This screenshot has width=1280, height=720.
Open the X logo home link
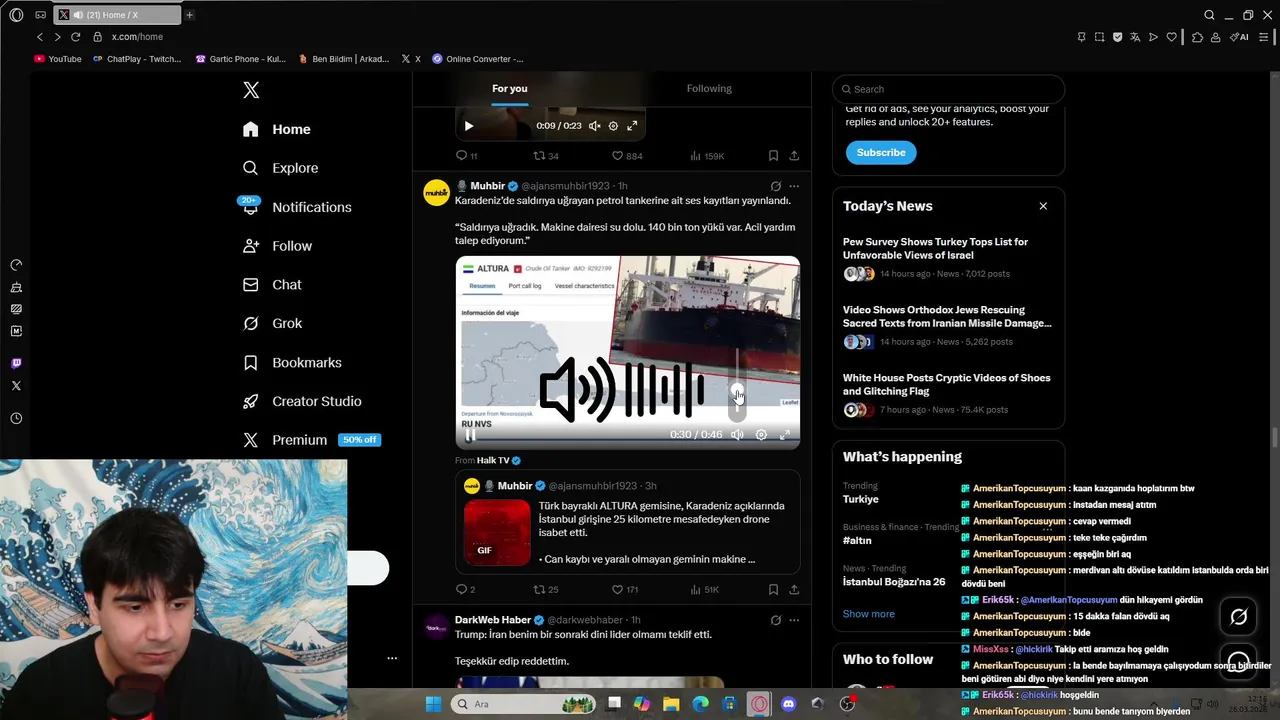[x=251, y=90]
